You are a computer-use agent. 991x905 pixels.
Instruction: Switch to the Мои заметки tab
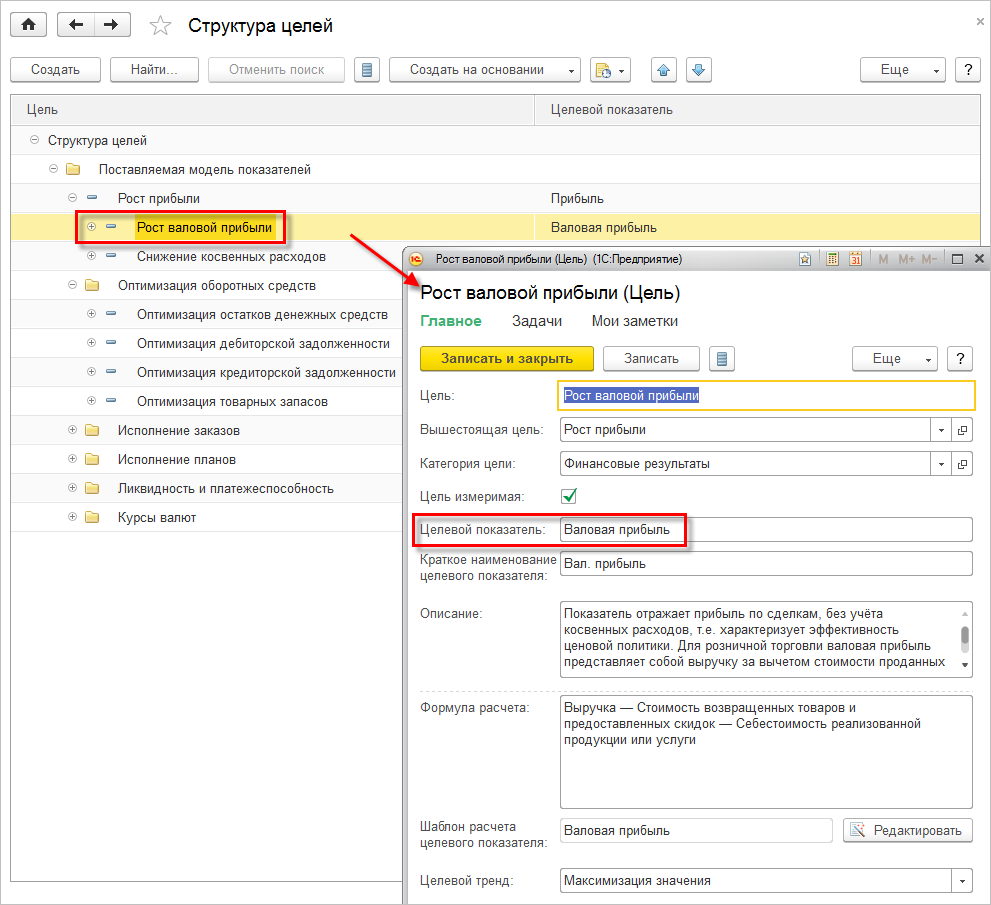(635, 321)
